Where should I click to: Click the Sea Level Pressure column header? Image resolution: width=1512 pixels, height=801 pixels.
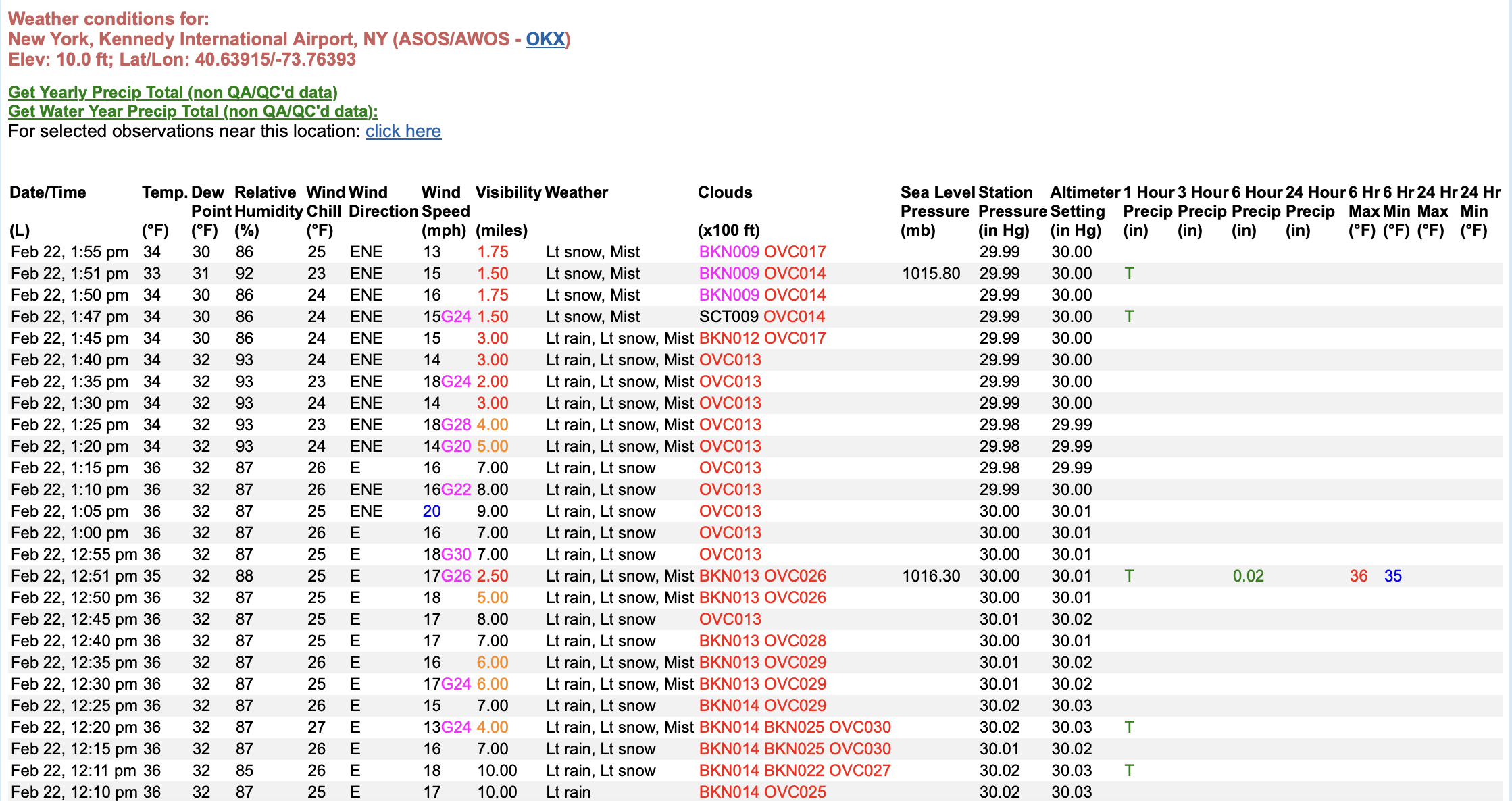[936, 201]
